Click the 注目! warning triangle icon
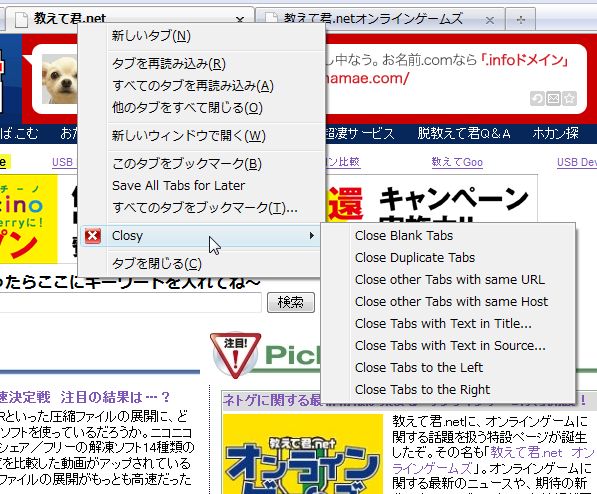This screenshot has height=494, width=597. point(236,355)
